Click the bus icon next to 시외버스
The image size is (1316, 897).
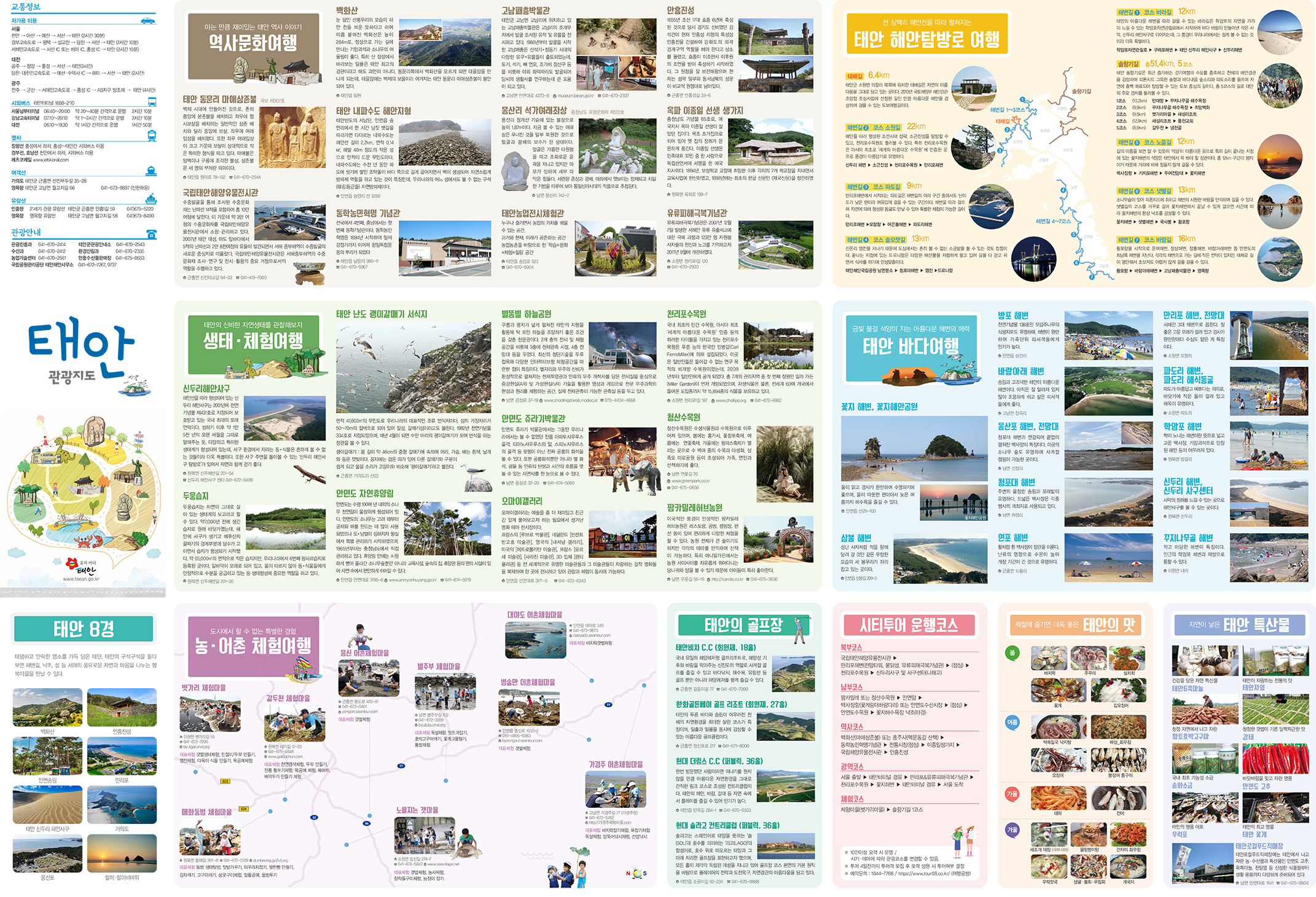click(x=152, y=103)
